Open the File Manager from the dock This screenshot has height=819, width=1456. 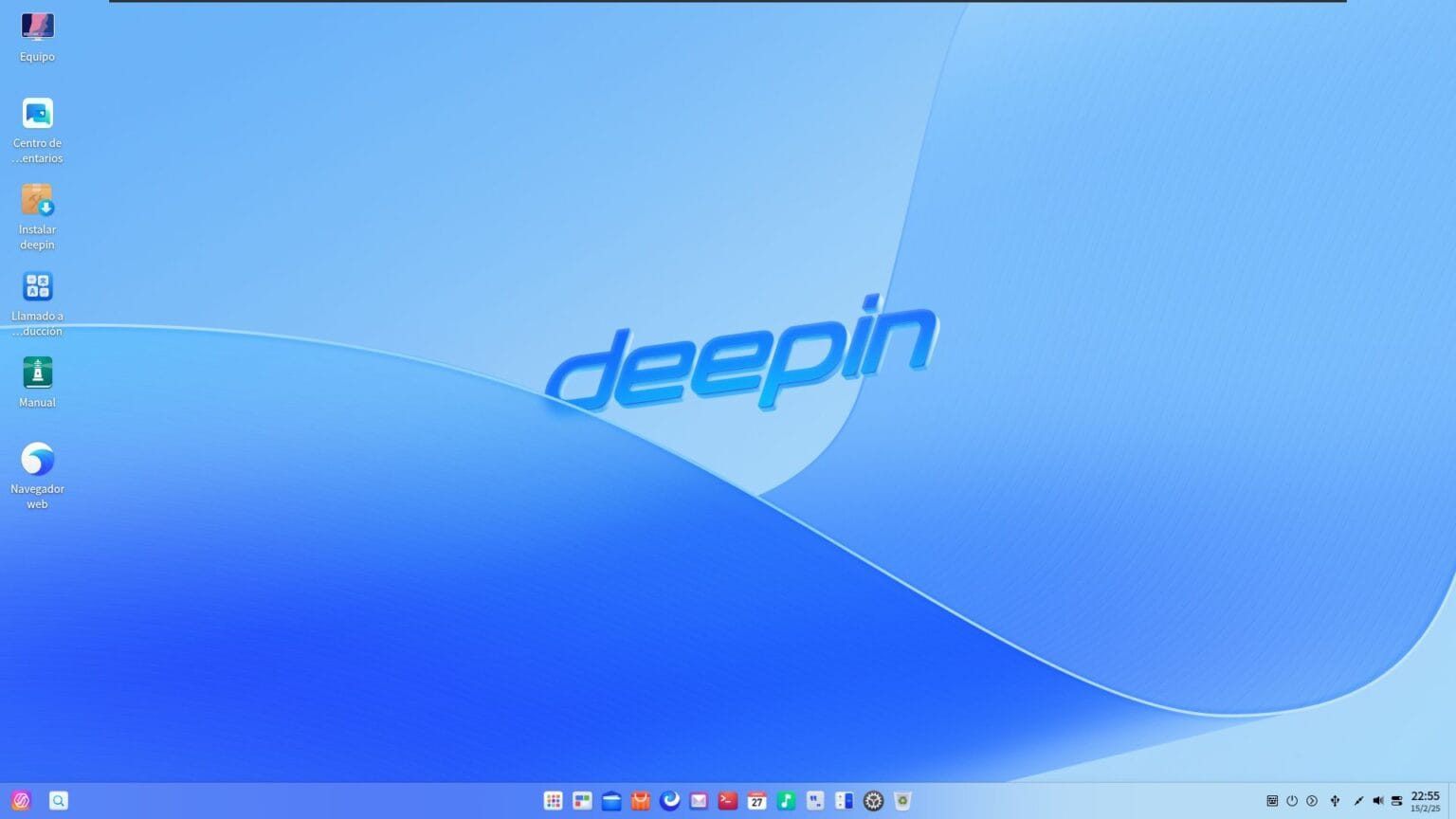tap(610, 800)
